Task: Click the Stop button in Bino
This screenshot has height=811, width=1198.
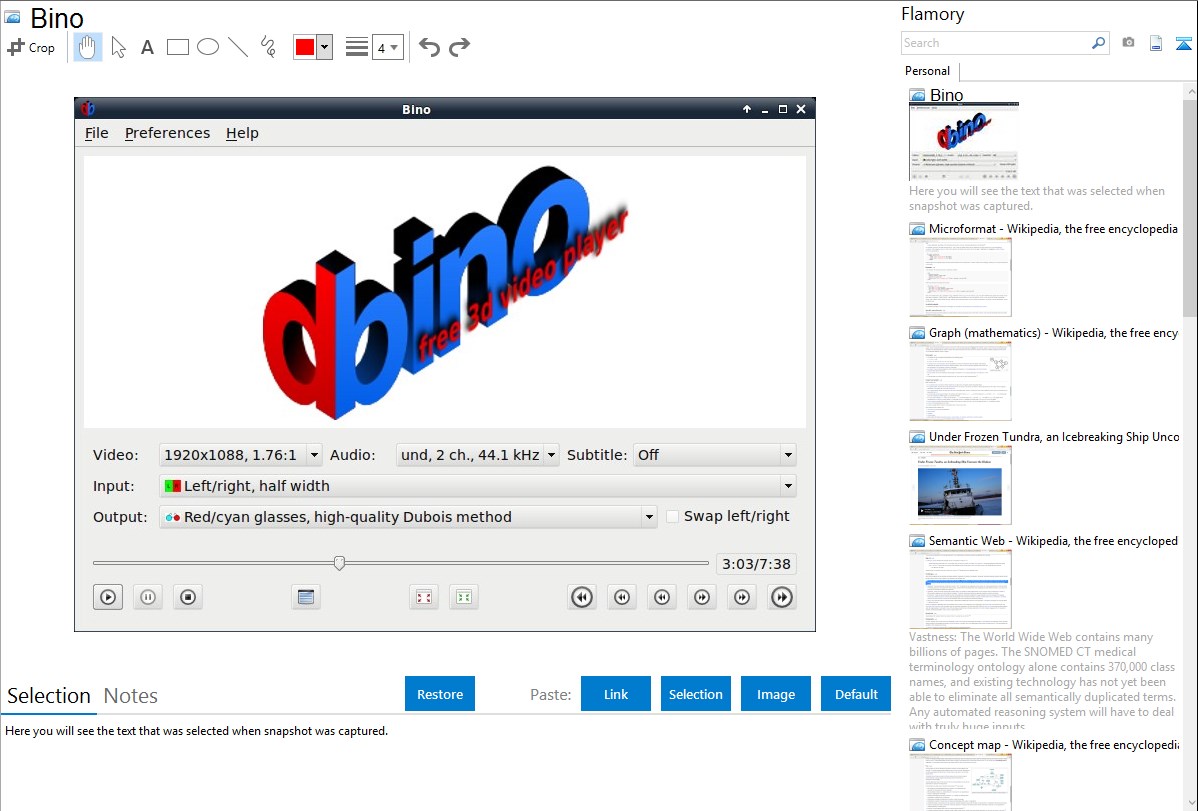Action: click(x=188, y=597)
